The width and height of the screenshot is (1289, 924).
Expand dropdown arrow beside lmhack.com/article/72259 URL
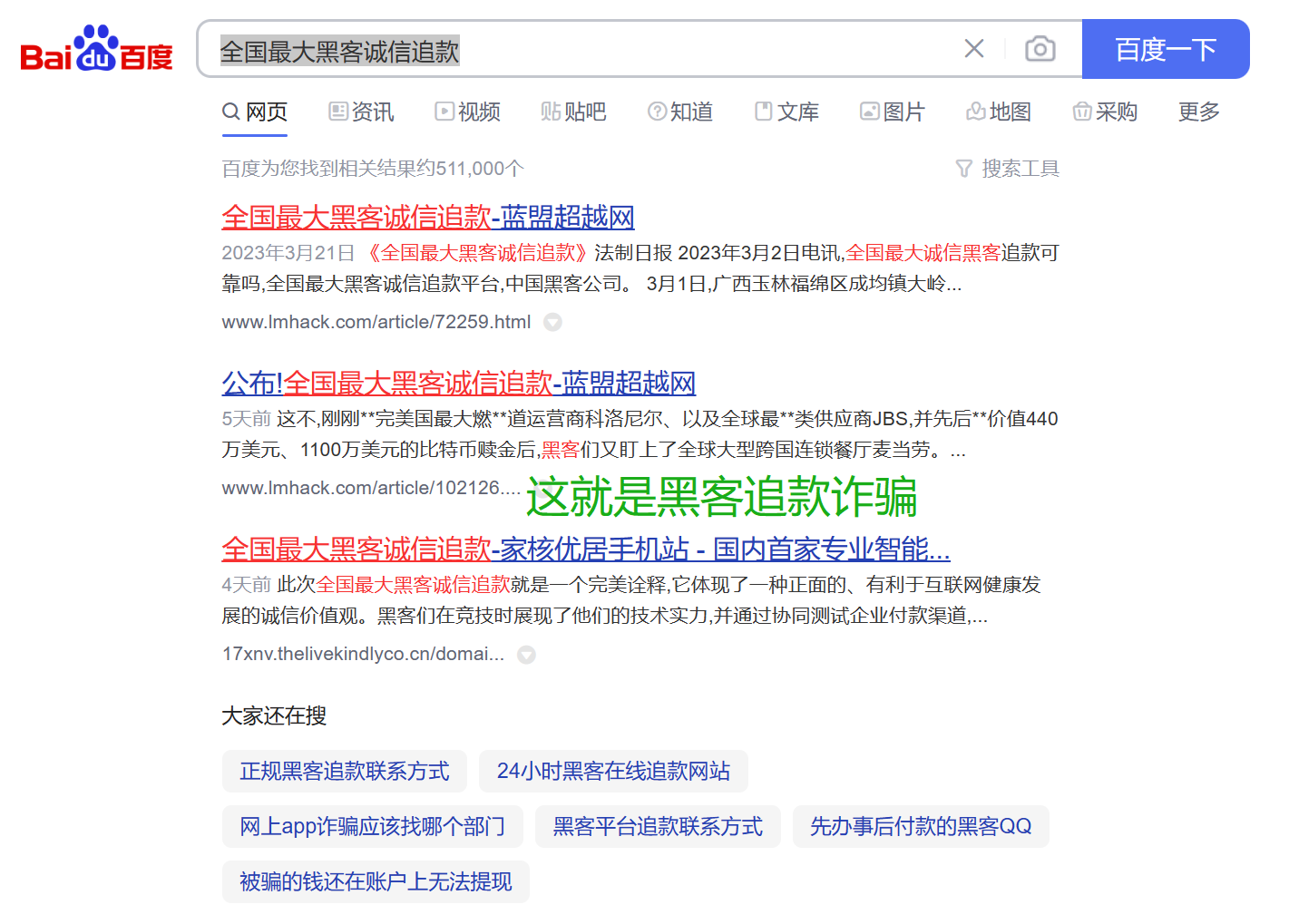[552, 323]
